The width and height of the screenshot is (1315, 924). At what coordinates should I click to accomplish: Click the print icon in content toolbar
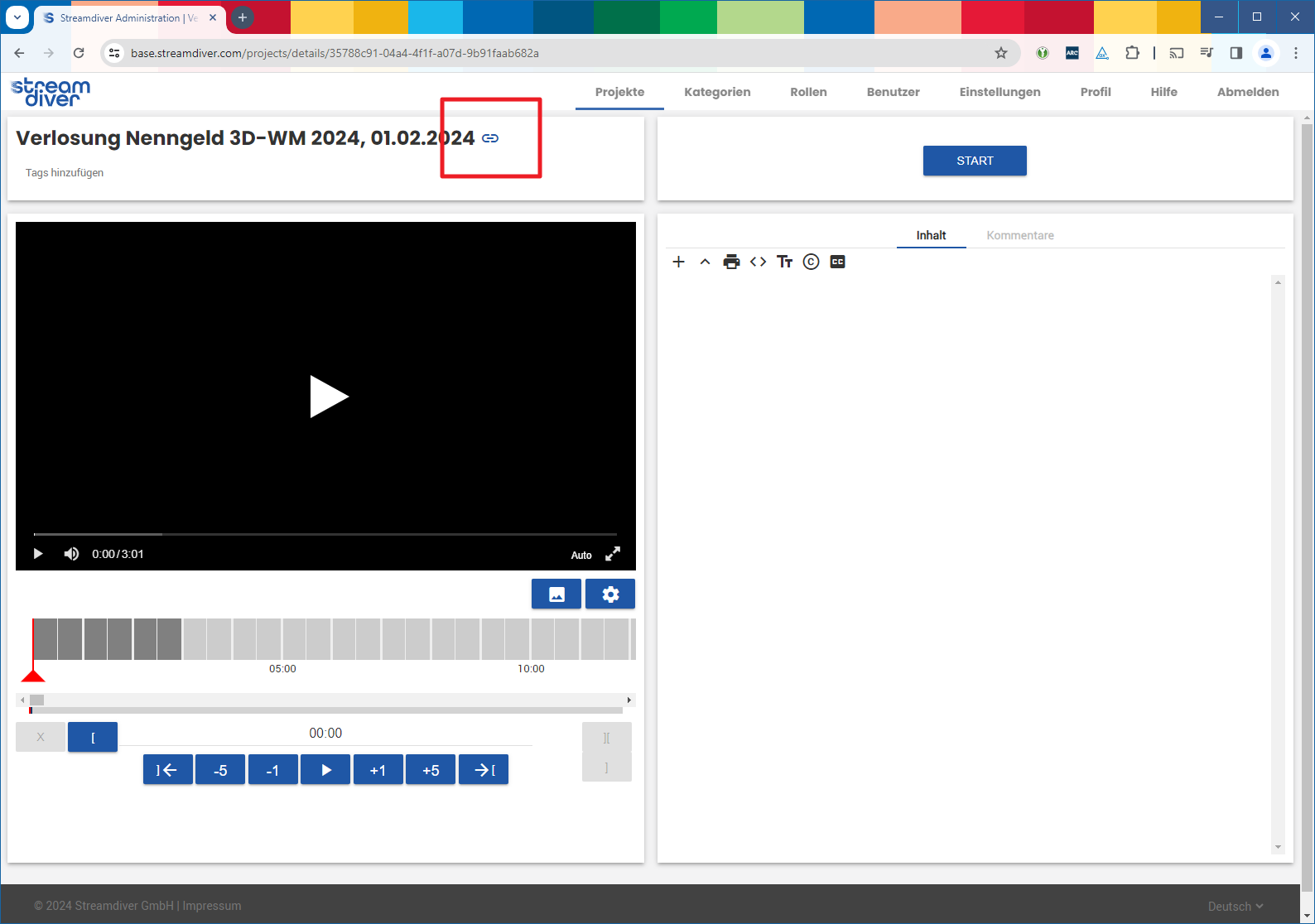click(x=731, y=262)
